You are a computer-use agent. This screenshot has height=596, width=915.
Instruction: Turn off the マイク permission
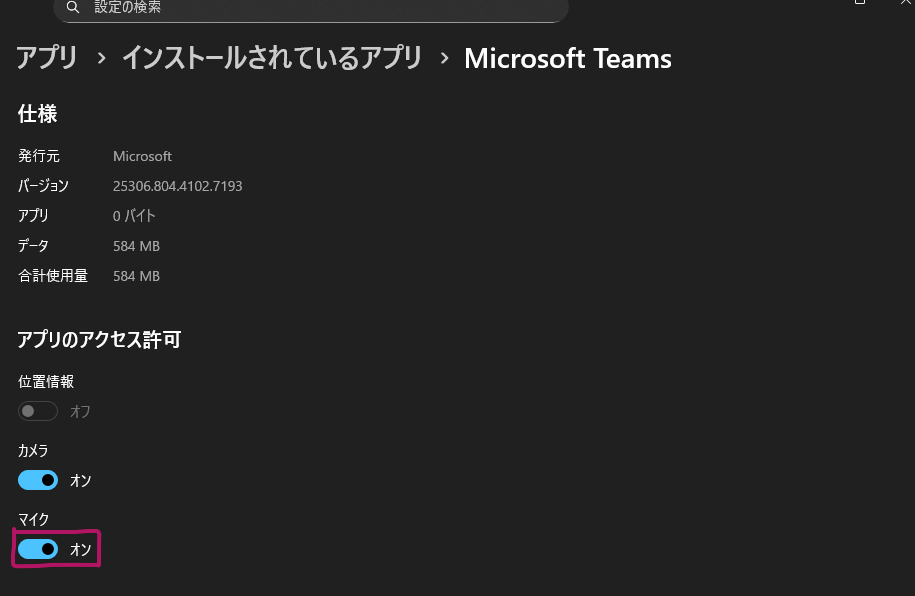pos(37,548)
